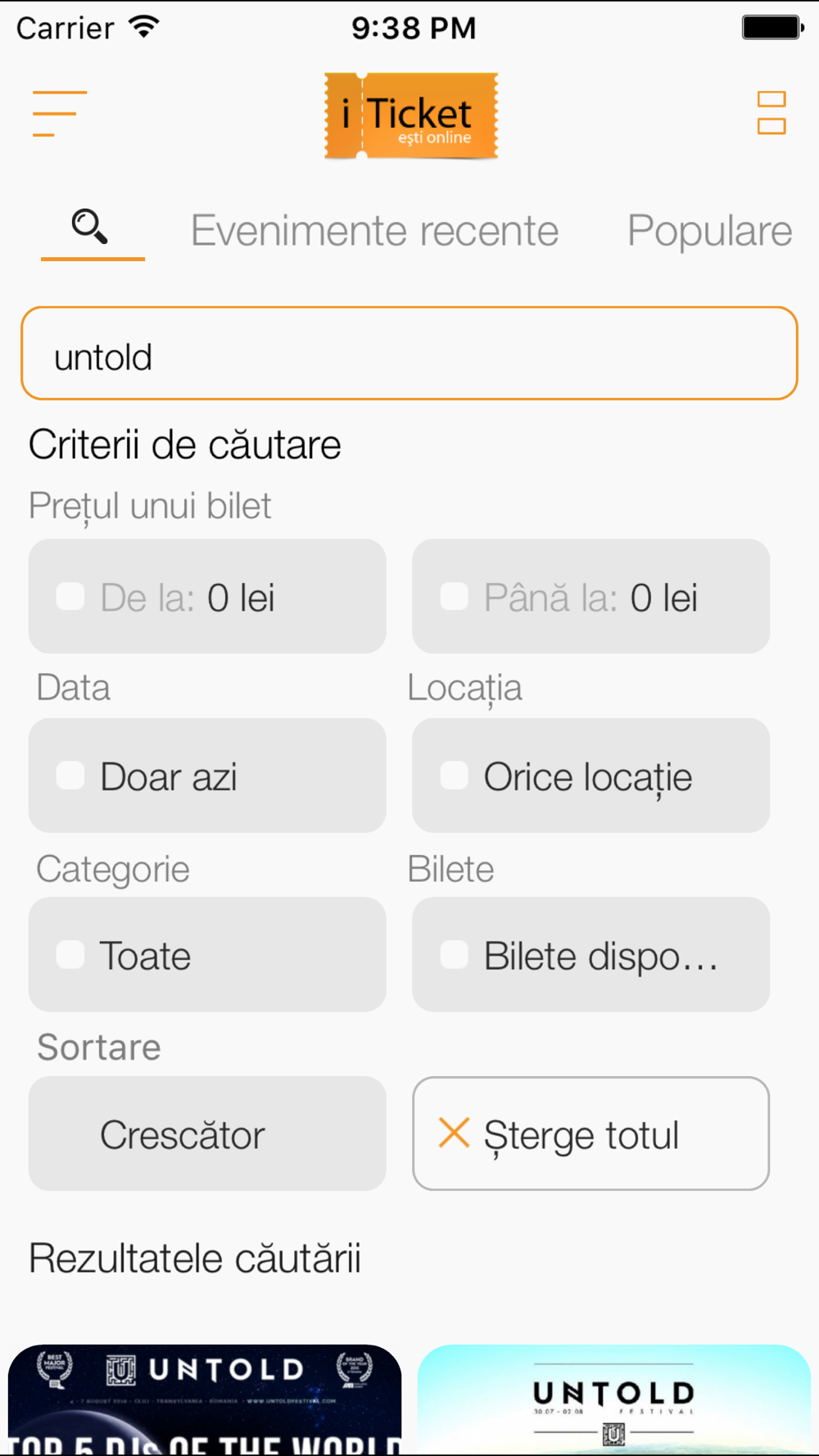Open the Orice locație location selector
Screen dimensions: 819x1456
point(590,775)
